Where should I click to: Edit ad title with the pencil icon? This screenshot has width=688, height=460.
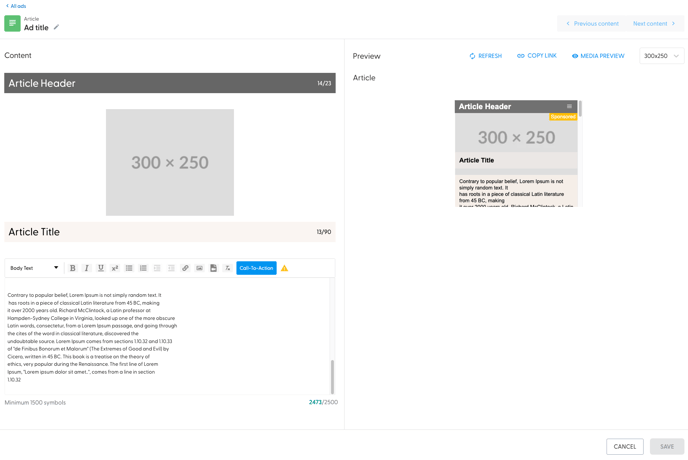tap(56, 28)
